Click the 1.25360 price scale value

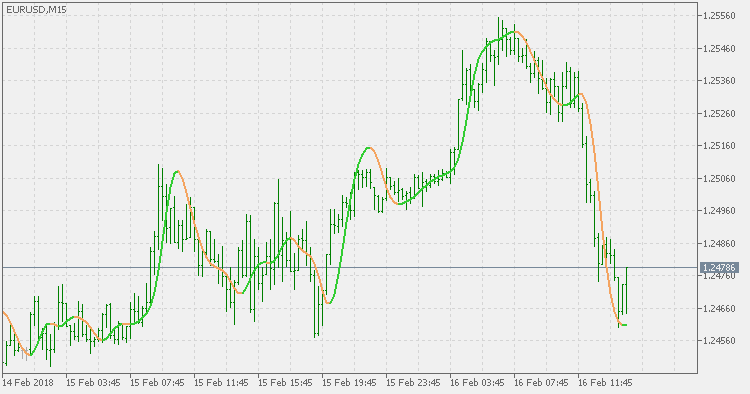click(x=719, y=80)
